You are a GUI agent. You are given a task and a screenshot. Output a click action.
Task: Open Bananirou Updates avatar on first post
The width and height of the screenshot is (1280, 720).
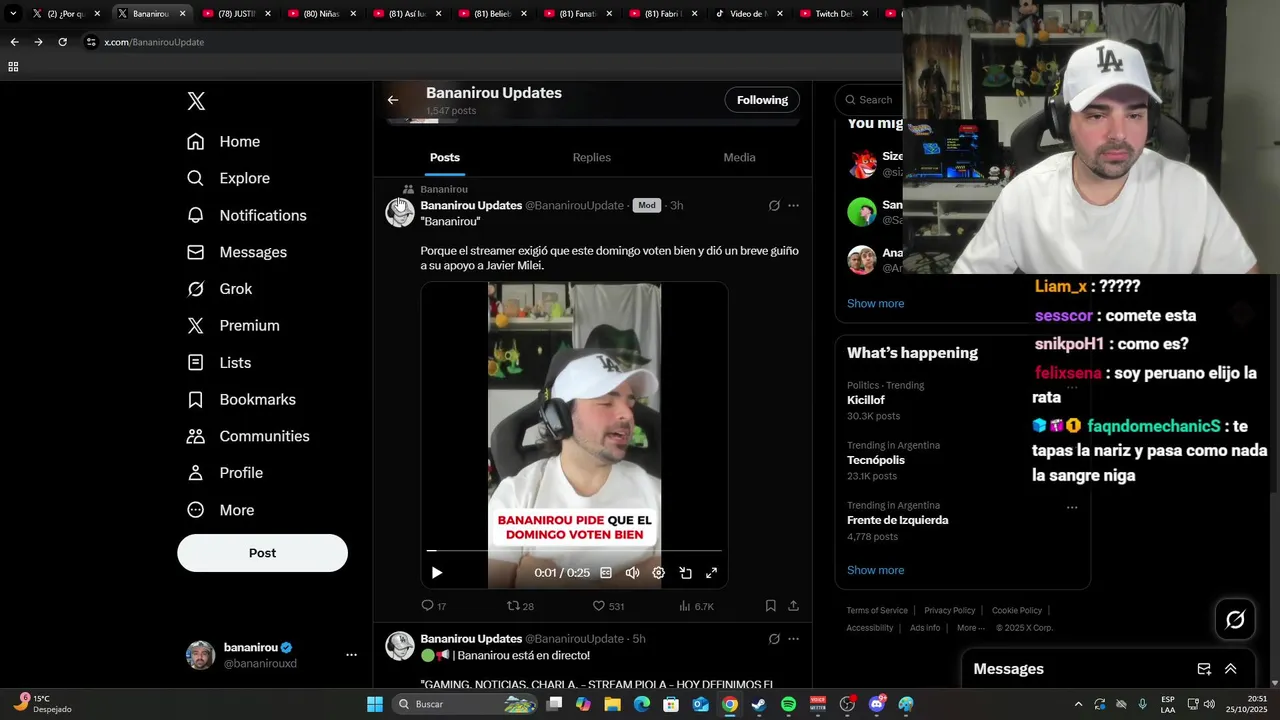(x=400, y=212)
